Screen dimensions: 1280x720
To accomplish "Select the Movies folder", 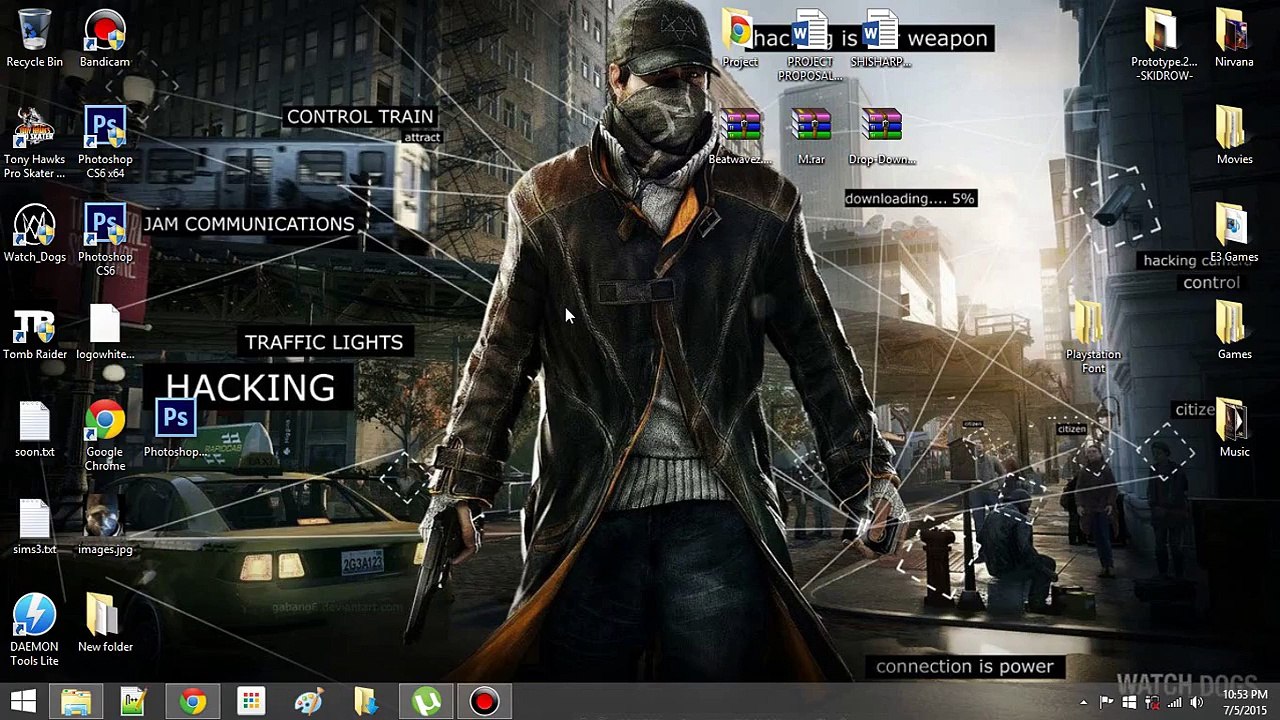I will point(1234,137).
